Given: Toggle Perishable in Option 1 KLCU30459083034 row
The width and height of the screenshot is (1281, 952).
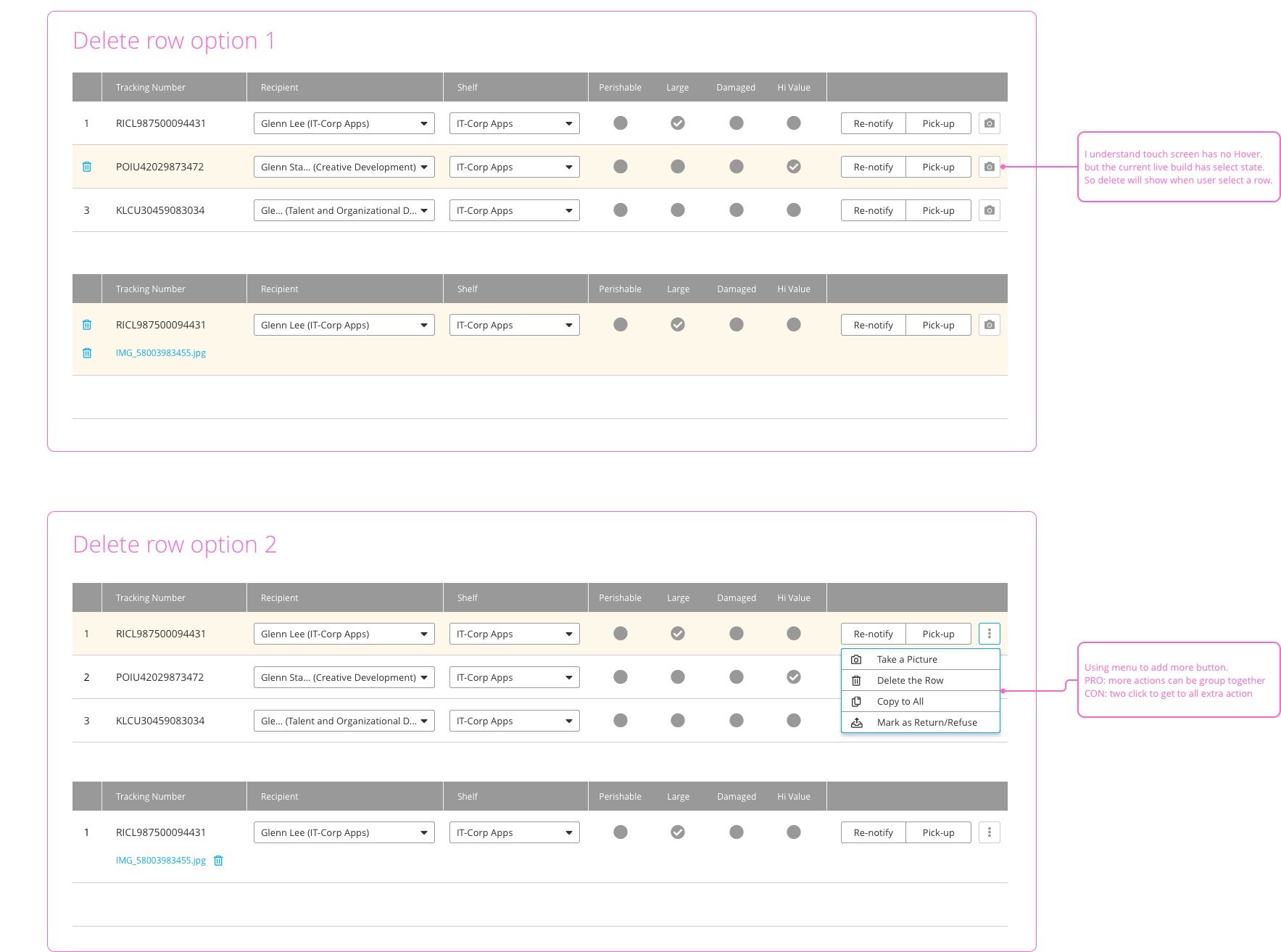Looking at the screenshot, I should [621, 210].
